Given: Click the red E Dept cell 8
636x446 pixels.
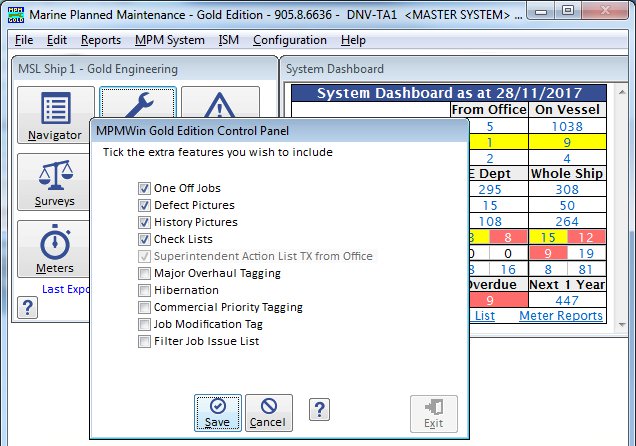Looking at the screenshot, I should click(x=508, y=237).
